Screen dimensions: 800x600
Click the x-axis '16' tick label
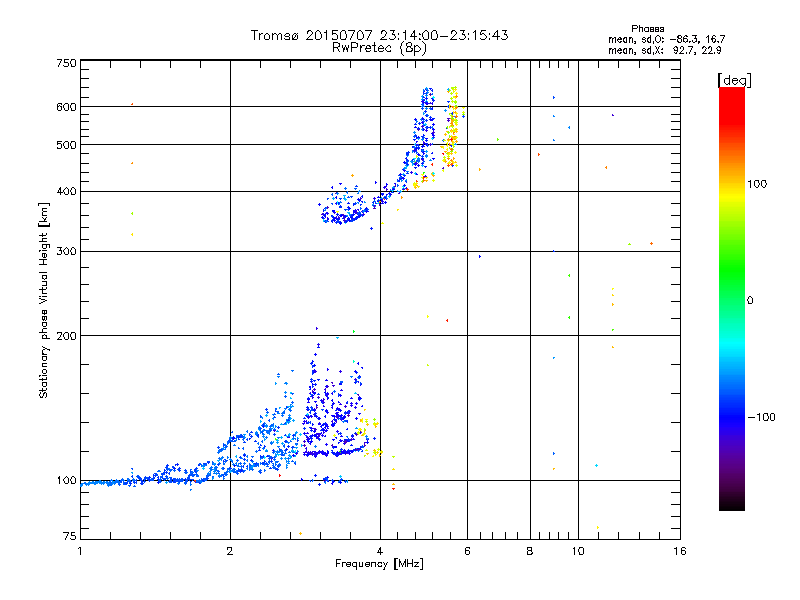tap(680, 551)
